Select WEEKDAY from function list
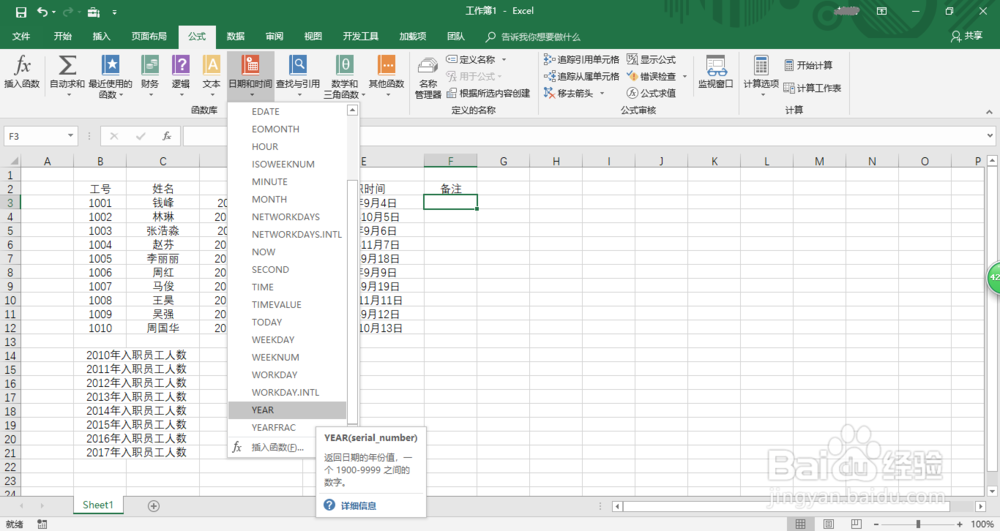The width and height of the screenshot is (1000, 531). [287, 340]
